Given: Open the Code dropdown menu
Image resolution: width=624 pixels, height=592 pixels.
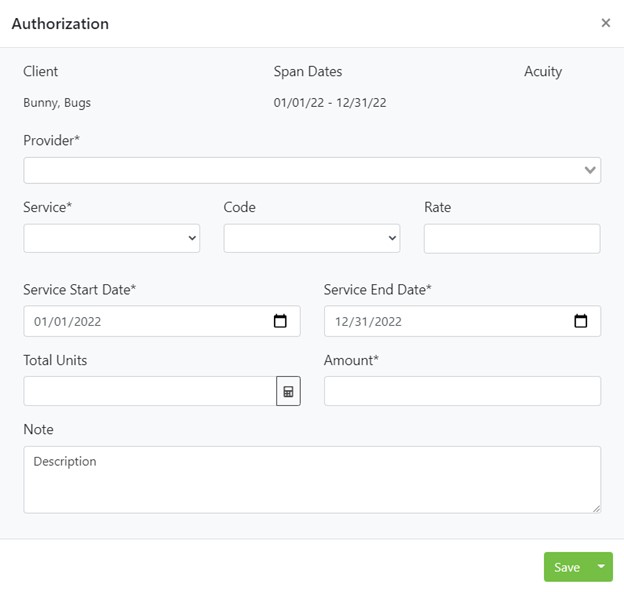Looking at the screenshot, I should (x=311, y=238).
